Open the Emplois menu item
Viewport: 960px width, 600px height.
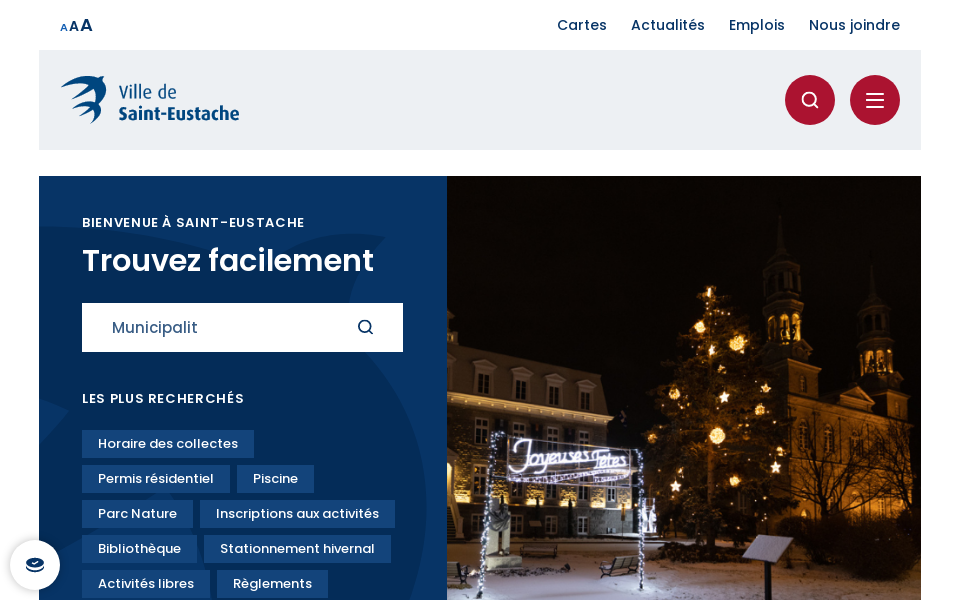pos(757,25)
